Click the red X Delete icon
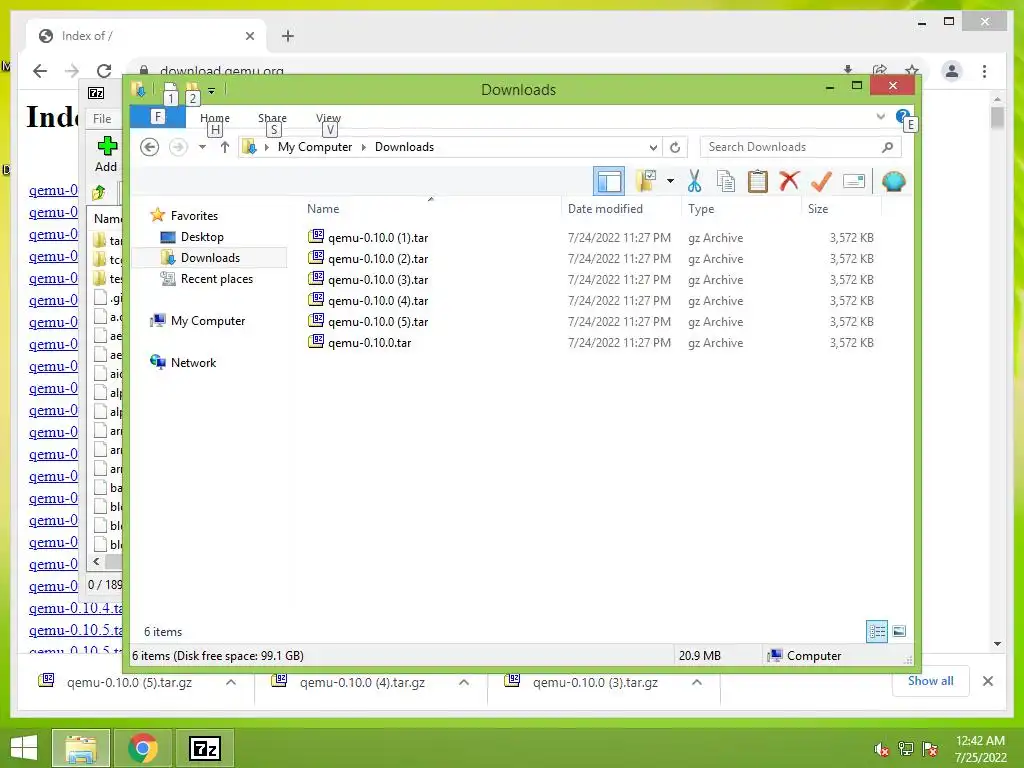Screen dimensions: 1024x768 point(789,181)
